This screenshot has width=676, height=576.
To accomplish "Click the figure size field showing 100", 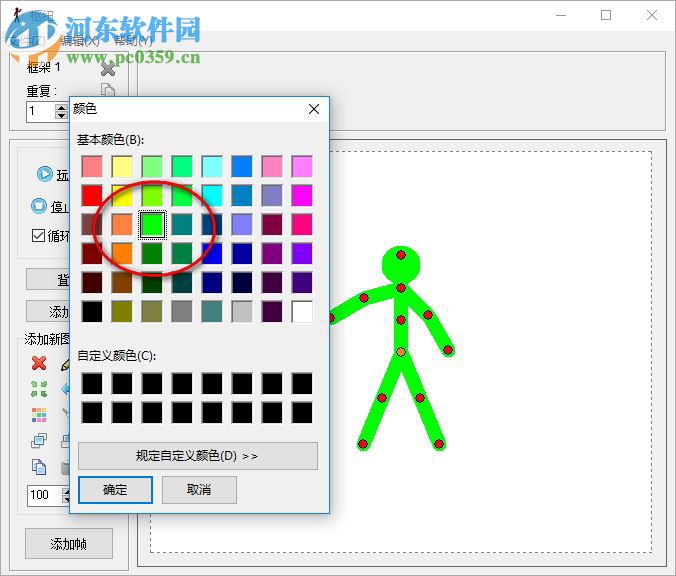I will coord(45,495).
